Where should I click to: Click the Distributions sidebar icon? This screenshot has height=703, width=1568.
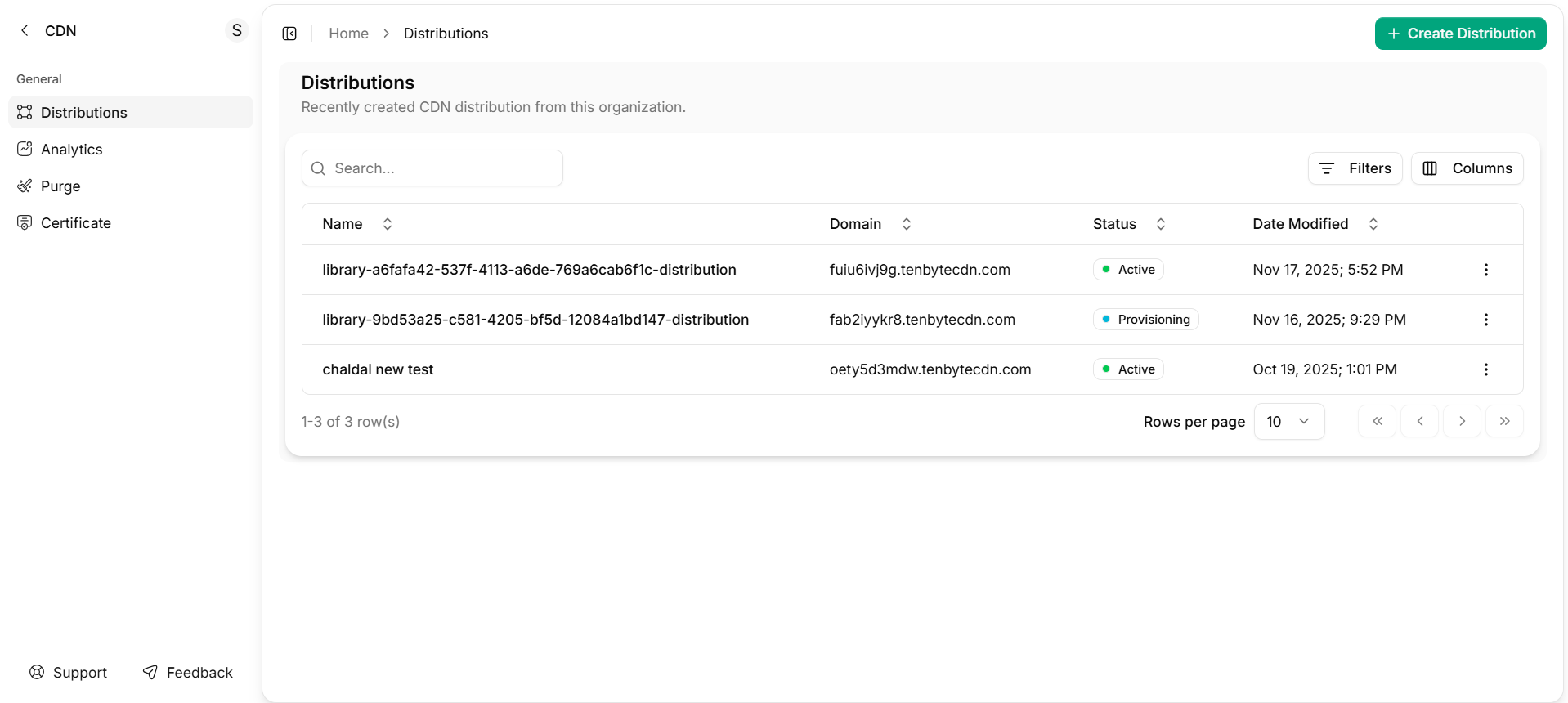point(25,112)
